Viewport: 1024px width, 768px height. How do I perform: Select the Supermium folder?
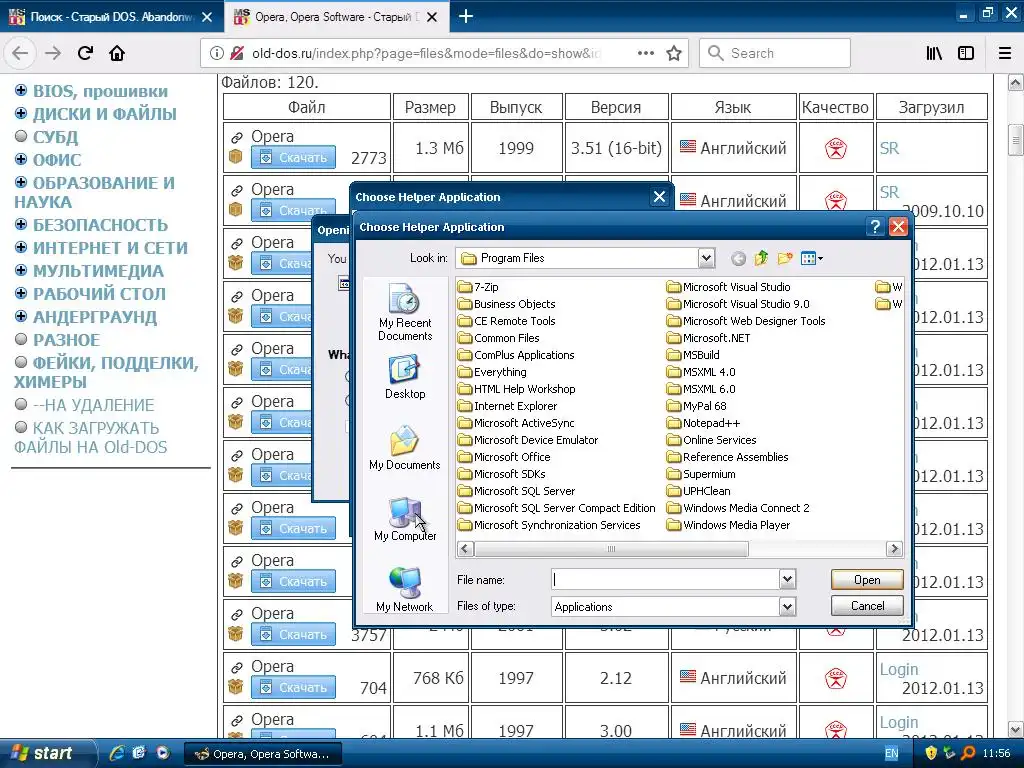[701, 473]
